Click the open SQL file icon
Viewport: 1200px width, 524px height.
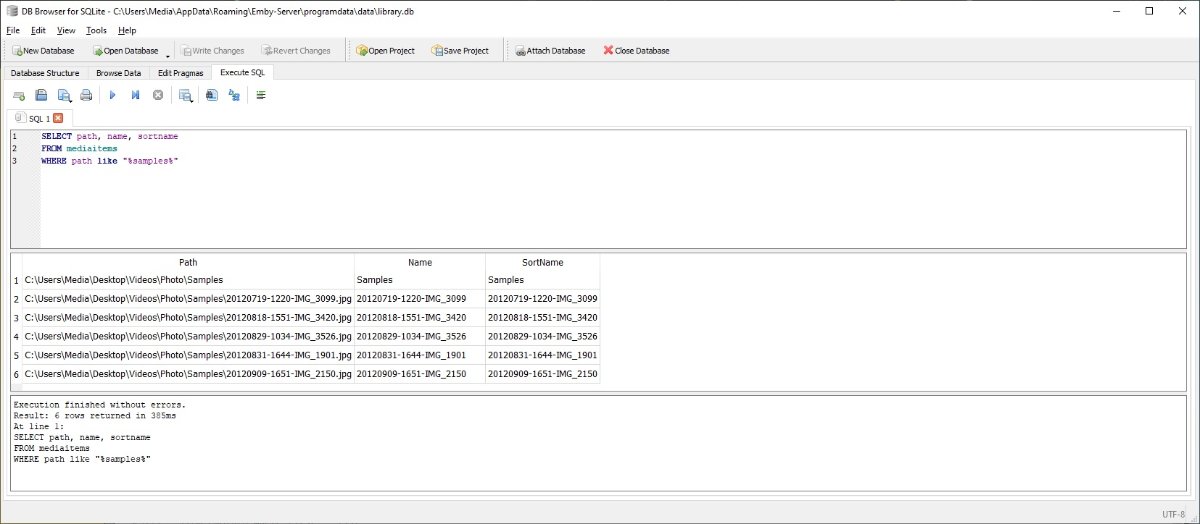pyautogui.click(x=41, y=95)
